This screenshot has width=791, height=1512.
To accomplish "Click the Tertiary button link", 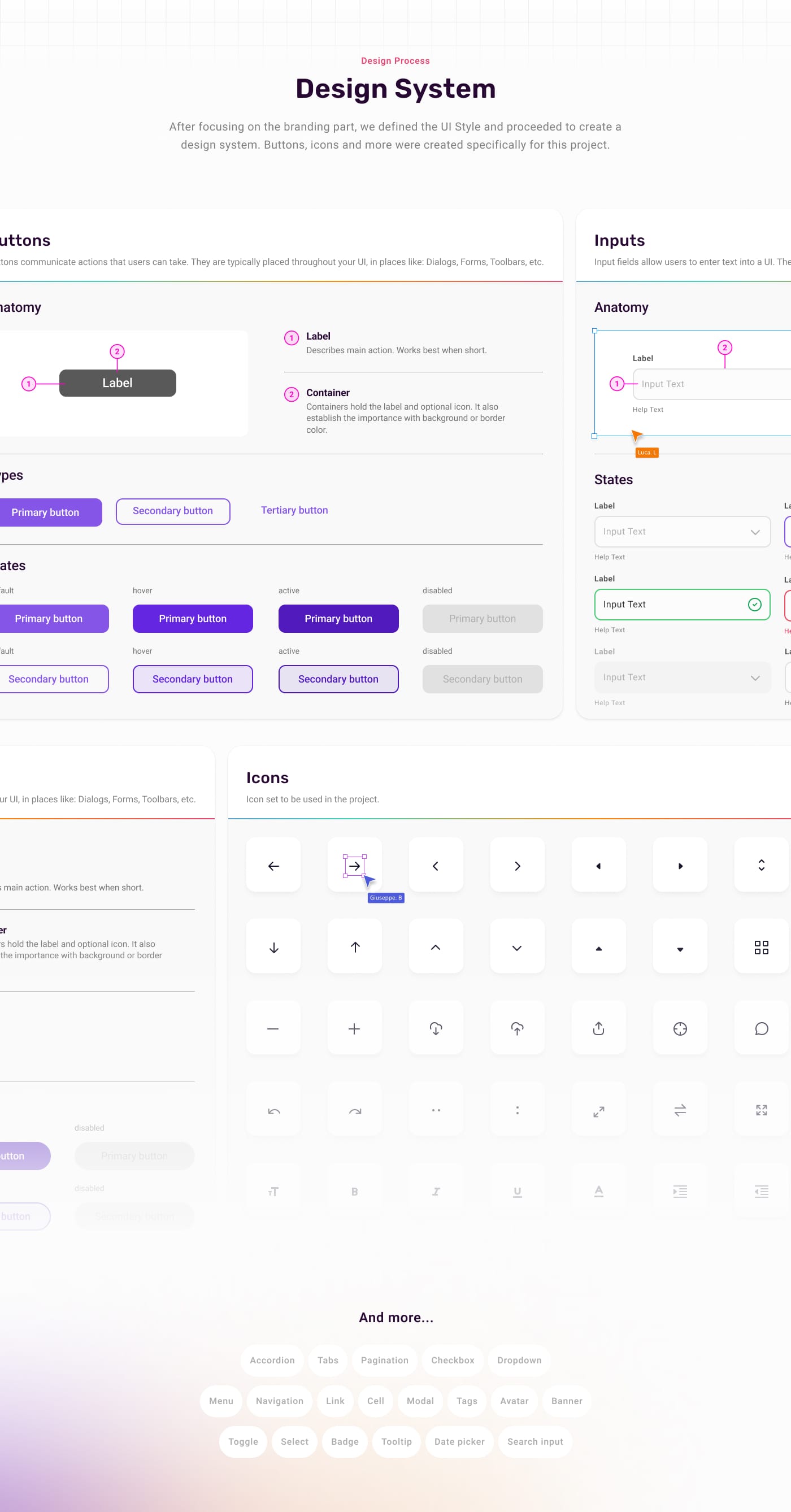I will tap(294, 510).
